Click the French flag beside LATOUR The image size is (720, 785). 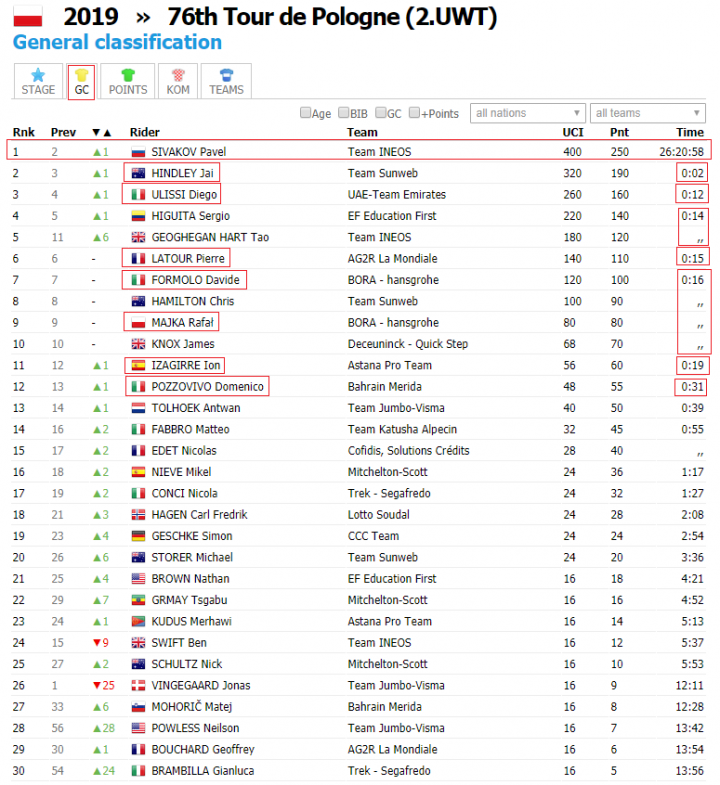(138, 258)
